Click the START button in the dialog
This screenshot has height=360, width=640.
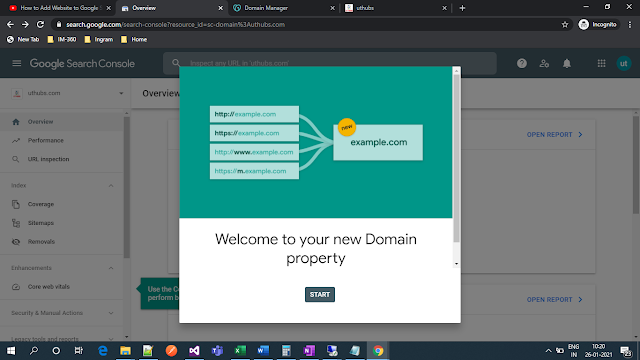click(x=320, y=294)
